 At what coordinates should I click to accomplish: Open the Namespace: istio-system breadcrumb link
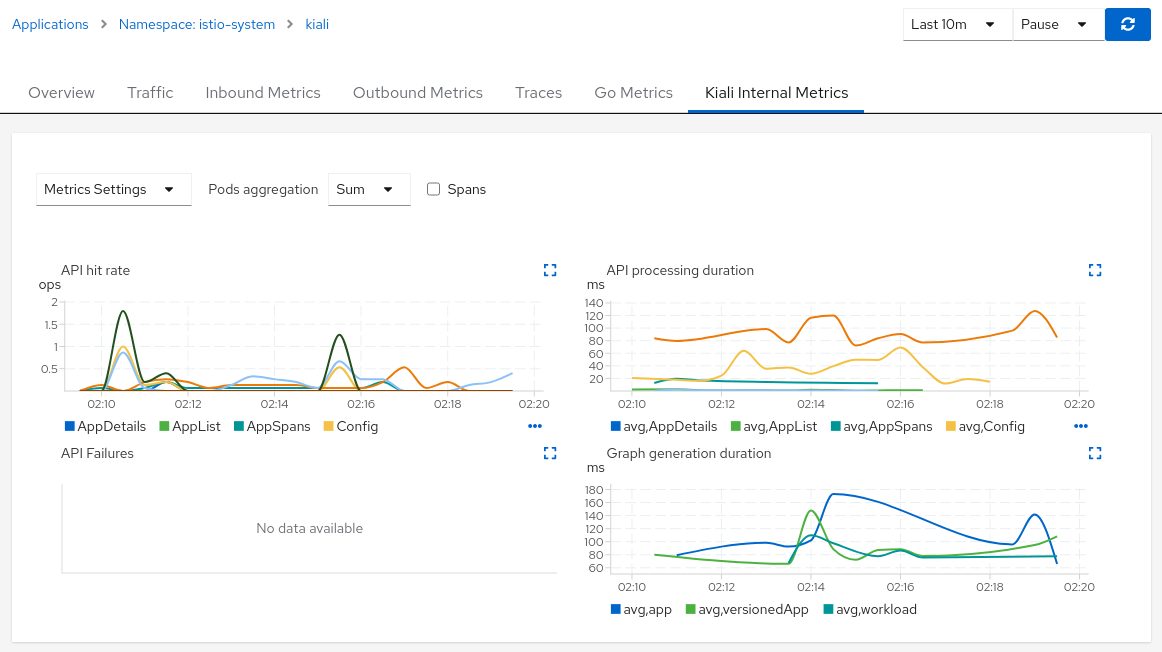[x=196, y=24]
